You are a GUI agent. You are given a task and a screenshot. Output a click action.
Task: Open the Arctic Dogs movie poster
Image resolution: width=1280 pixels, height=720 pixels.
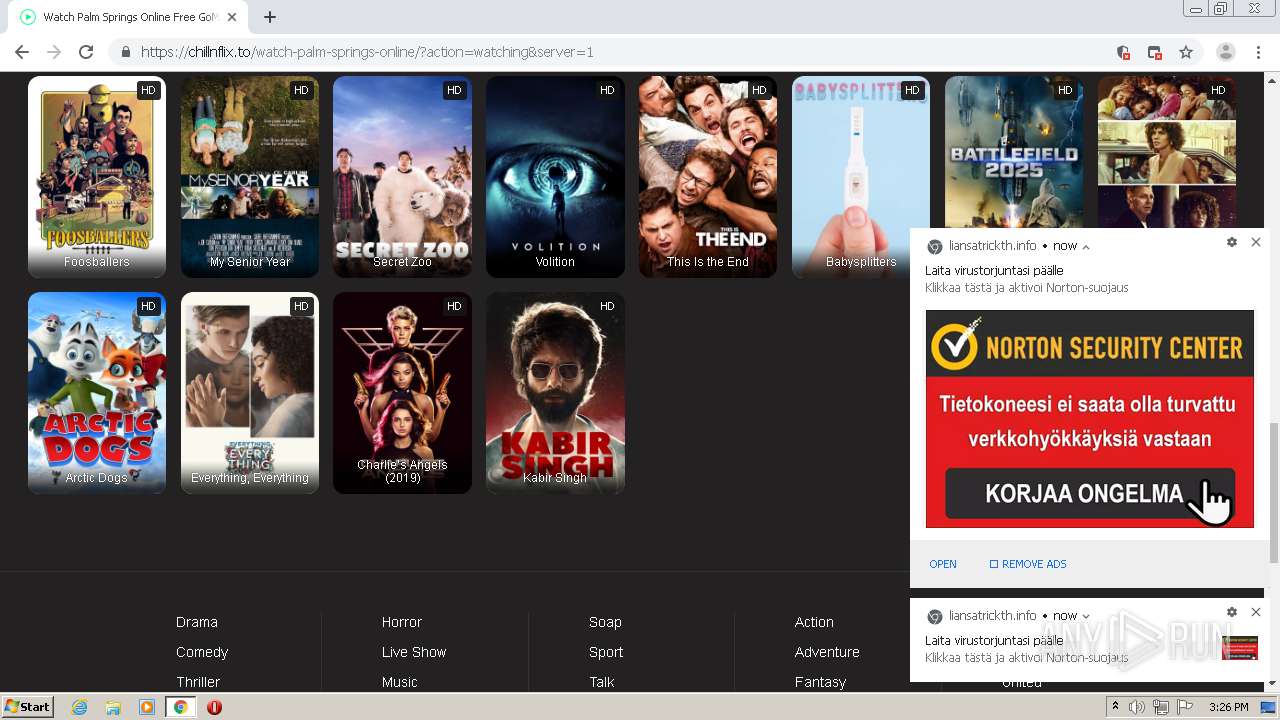click(97, 393)
